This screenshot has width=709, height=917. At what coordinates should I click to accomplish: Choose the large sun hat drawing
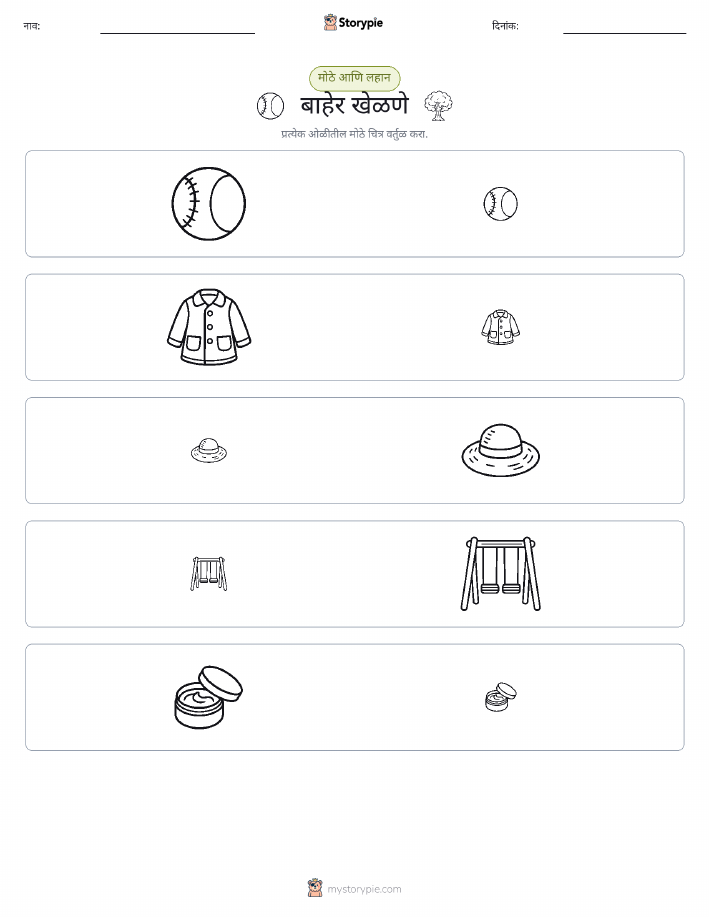tap(501, 450)
